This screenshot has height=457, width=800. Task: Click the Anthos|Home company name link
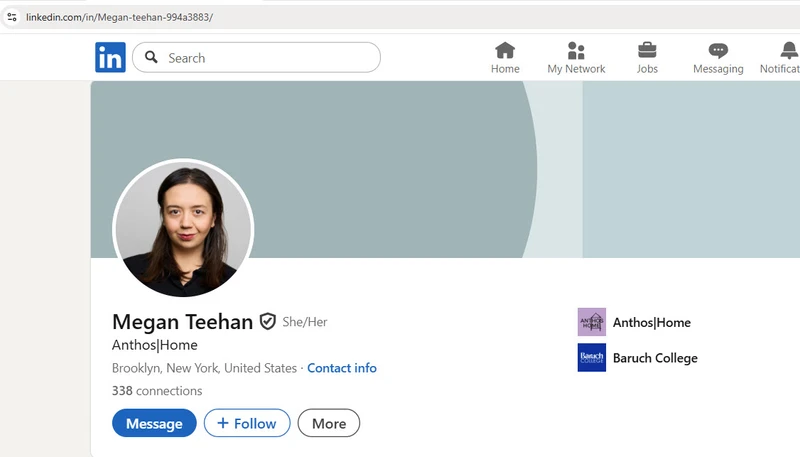652,322
